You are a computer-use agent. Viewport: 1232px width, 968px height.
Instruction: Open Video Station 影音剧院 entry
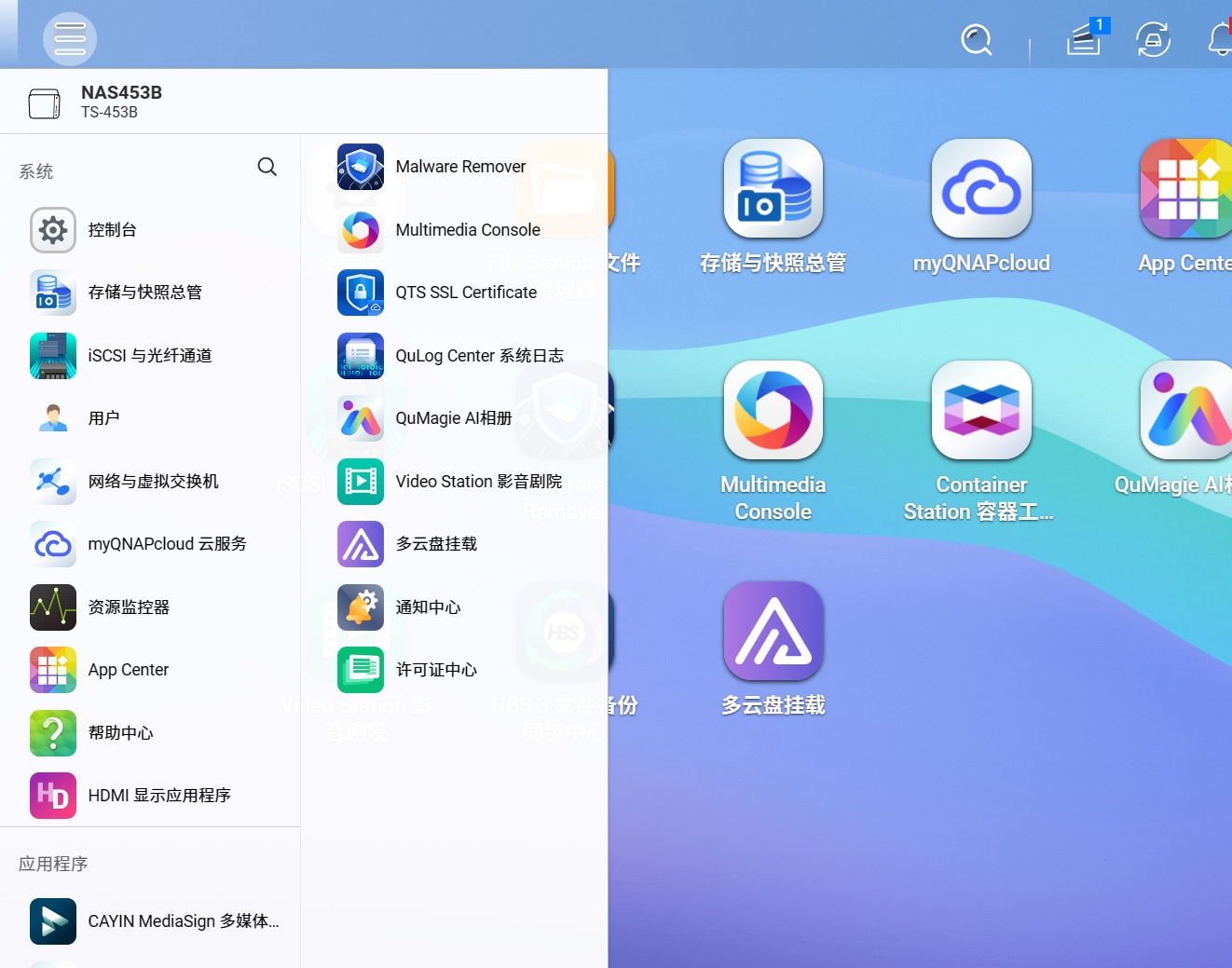click(x=454, y=482)
